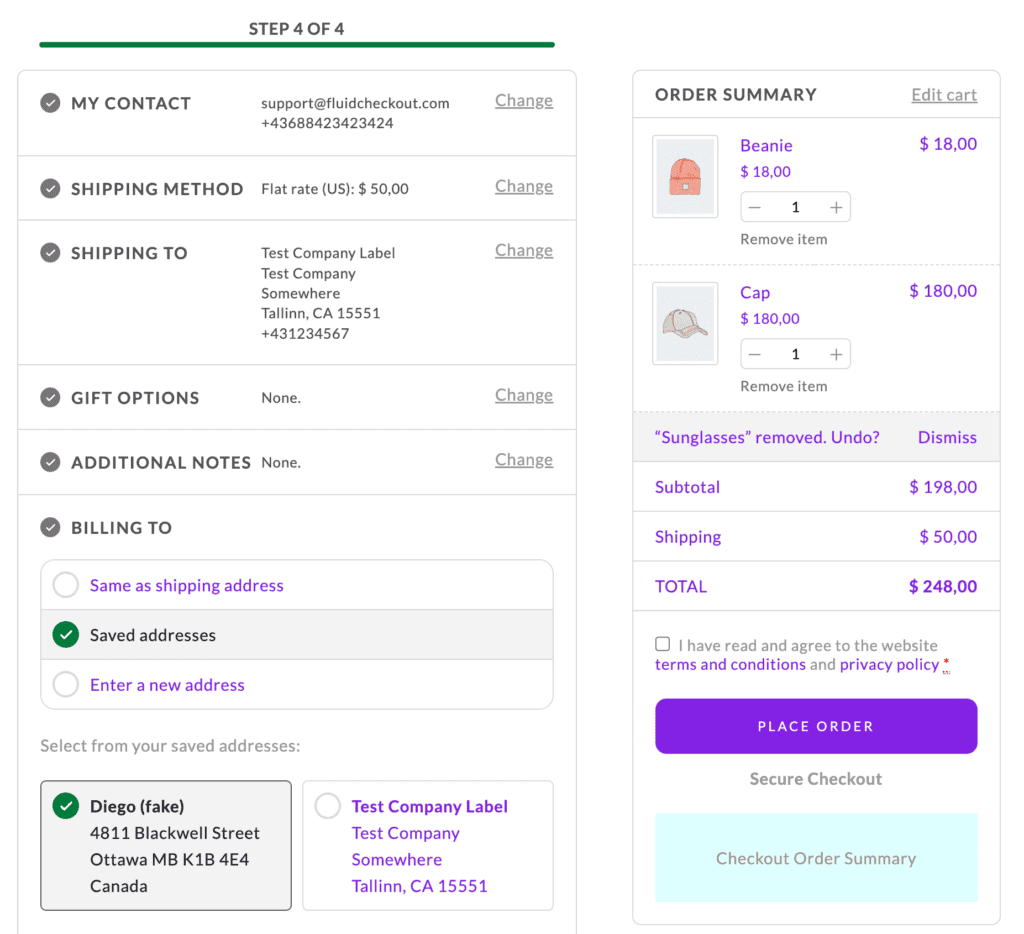Click the Shipping Method checkmark icon
The image size is (1024, 934).
pos(50,189)
